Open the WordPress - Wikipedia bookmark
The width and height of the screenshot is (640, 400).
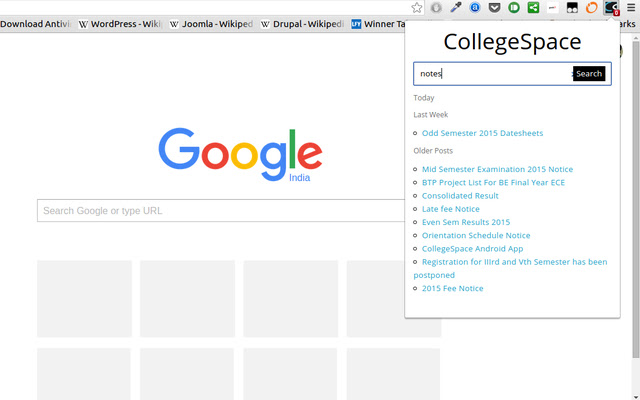[x=120, y=24]
